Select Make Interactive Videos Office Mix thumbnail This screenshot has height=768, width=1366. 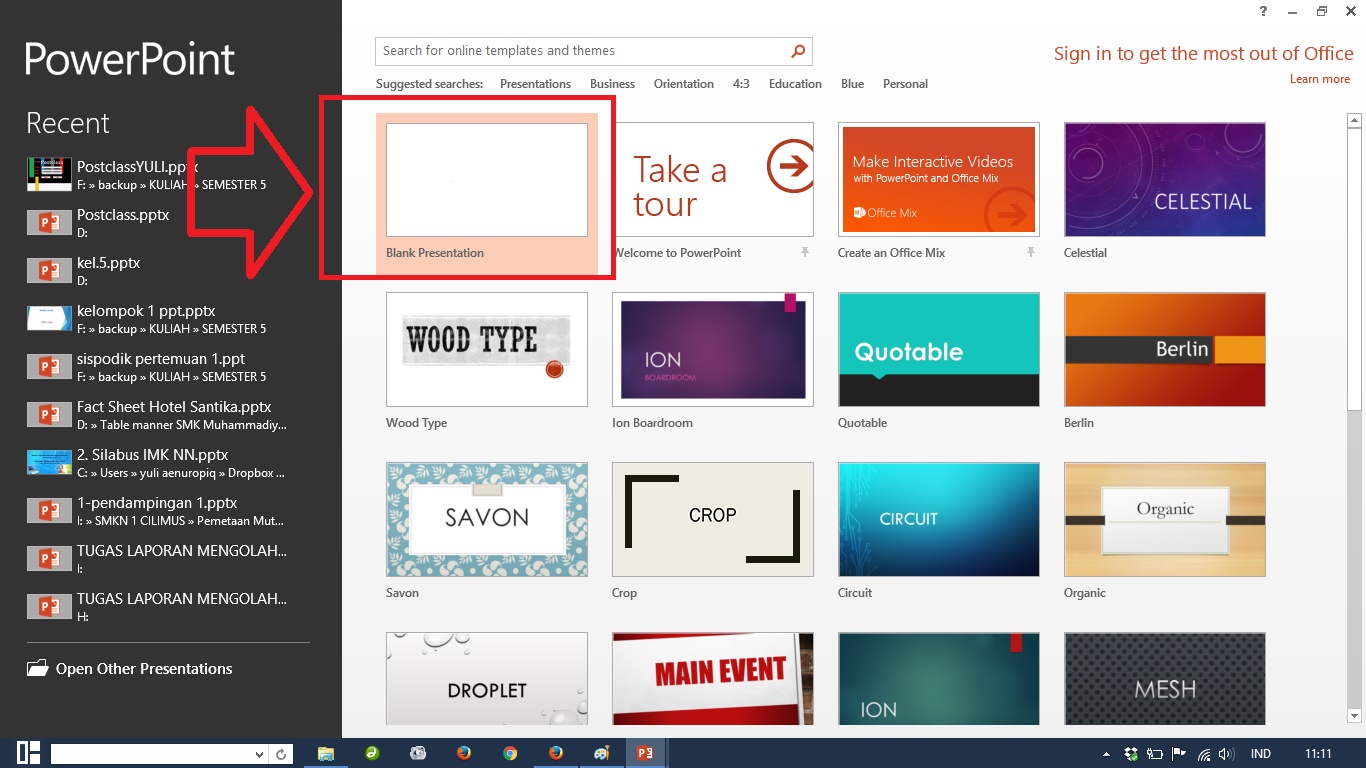pos(939,180)
